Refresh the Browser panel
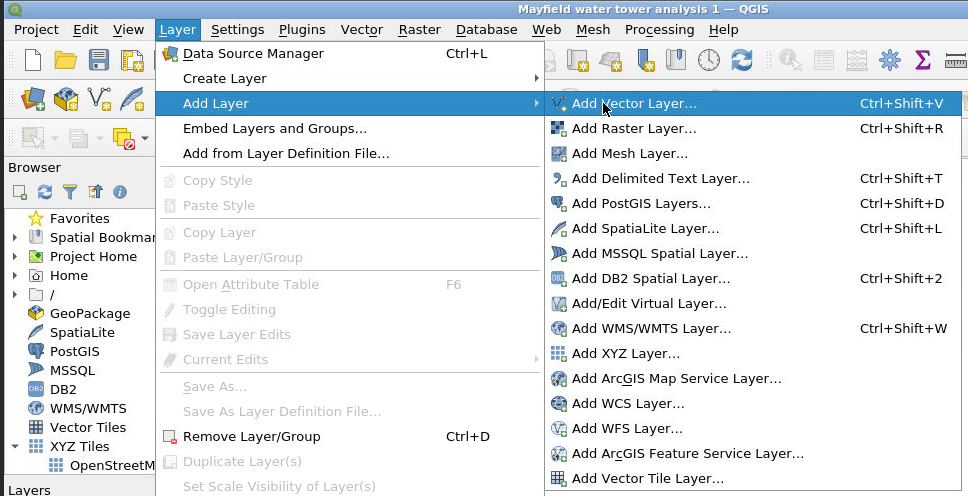The width and height of the screenshot is (968, 496). pyautogui.click(x=45, y=192)
